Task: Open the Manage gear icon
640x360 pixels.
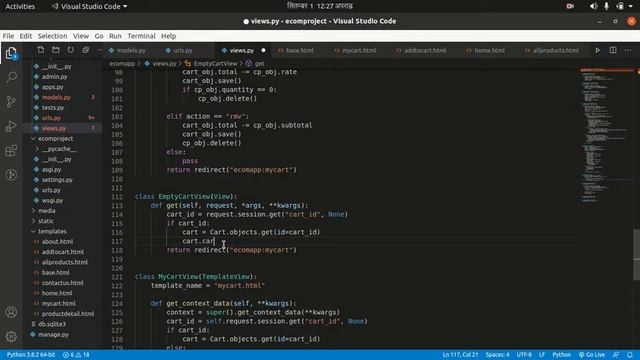Action: coord(11,336)
